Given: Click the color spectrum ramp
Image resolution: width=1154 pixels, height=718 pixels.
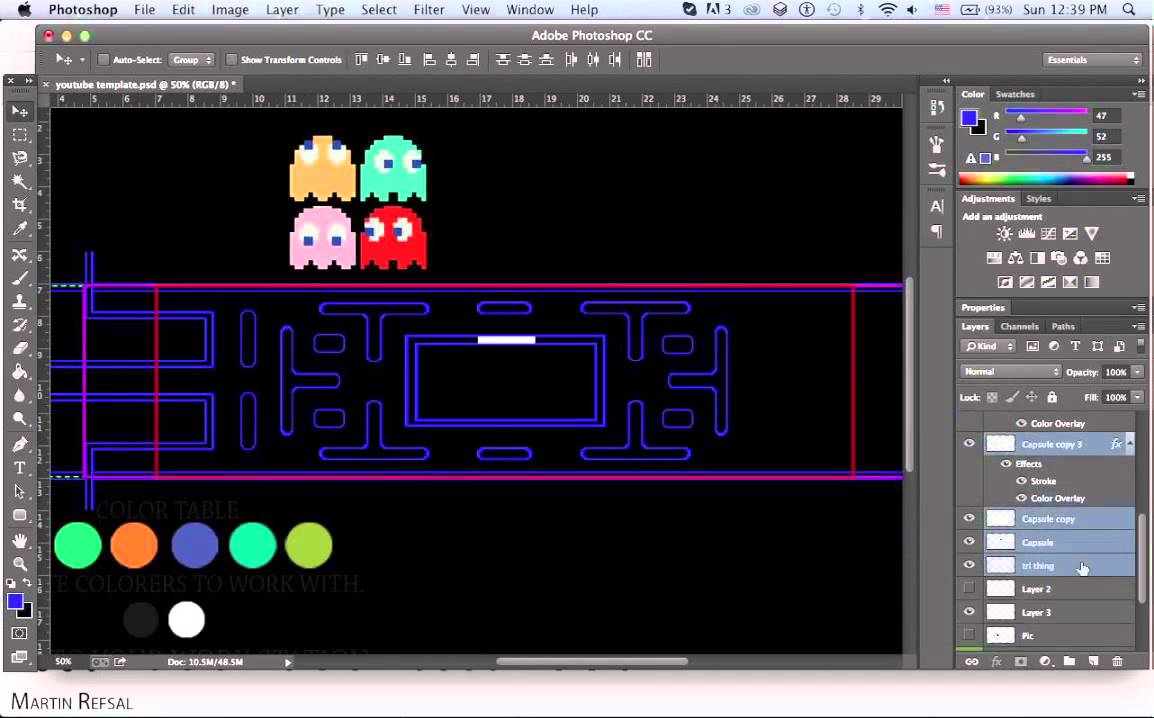Looking at the screenshot, I should click(x=1046, y=178).
